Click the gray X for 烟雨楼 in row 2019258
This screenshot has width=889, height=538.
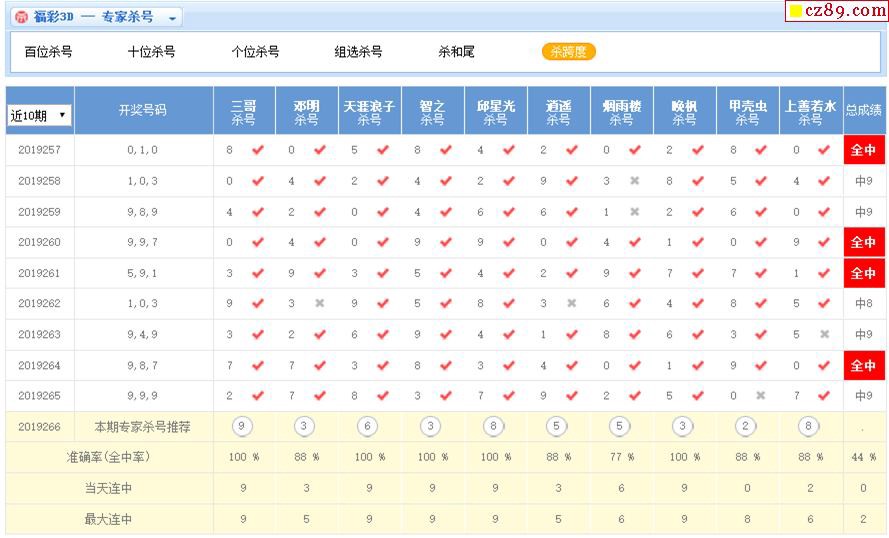pyautogui.click(x=634, y=181)
